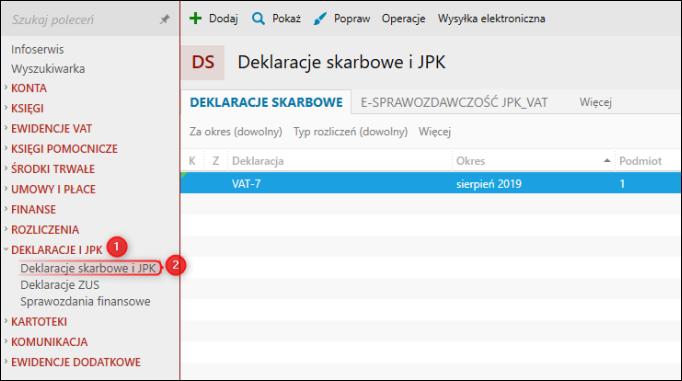The width and height of the screenshot is (682, 381).
Task: Focus the Szukaj poleceń search field
Action: (83, 20)
